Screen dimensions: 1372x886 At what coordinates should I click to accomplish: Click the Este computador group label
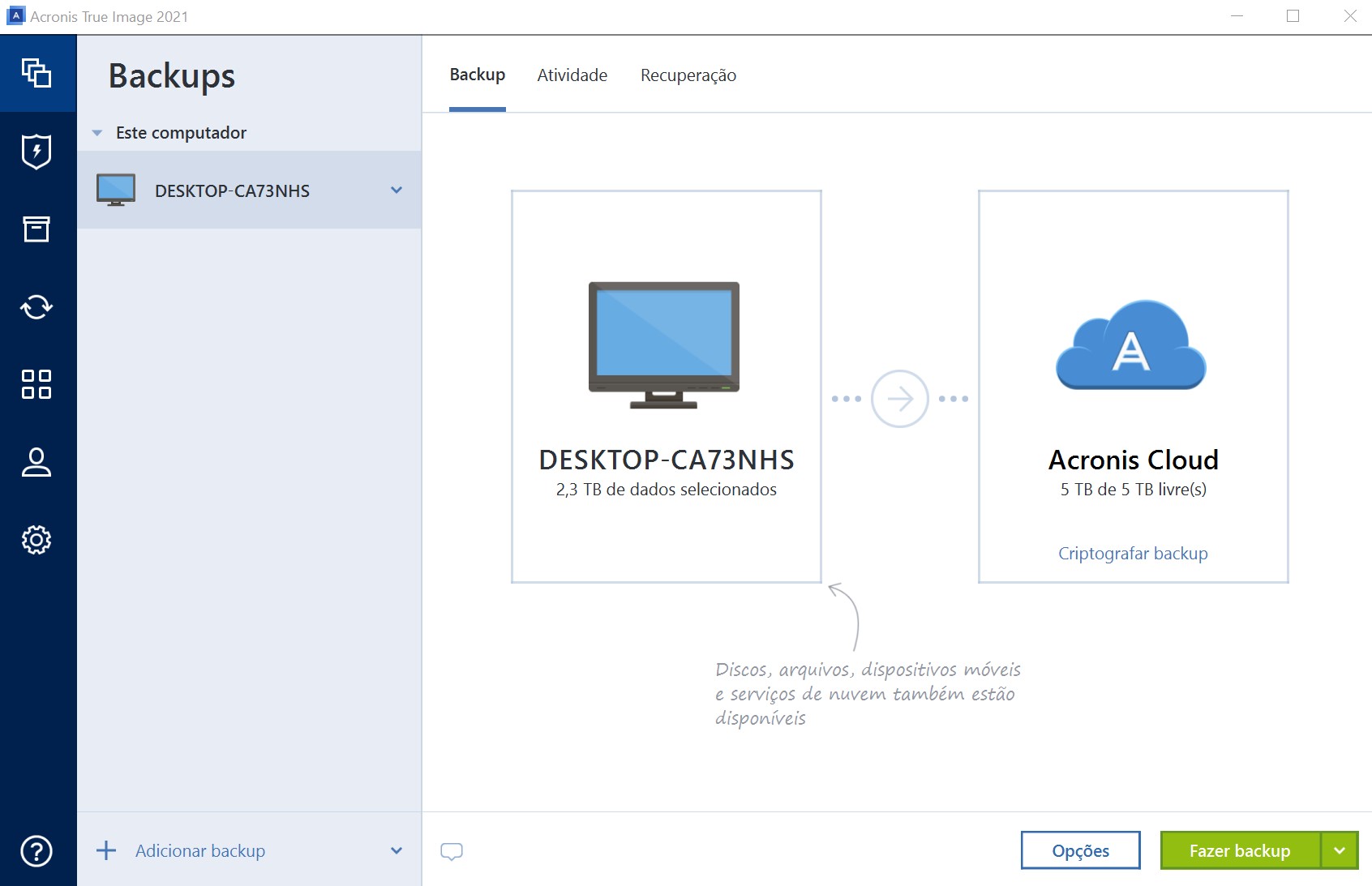[x=181, y=133]
